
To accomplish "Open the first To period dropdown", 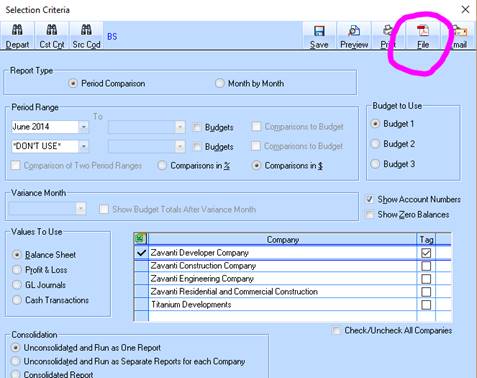I will 180,127.
